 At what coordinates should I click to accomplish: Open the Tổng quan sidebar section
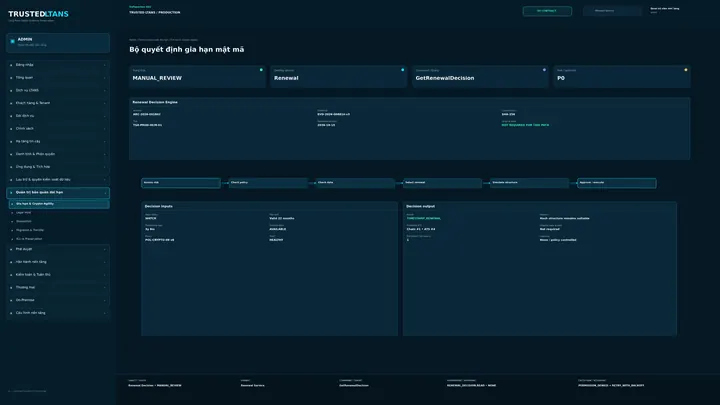click(x=58, y=78)
